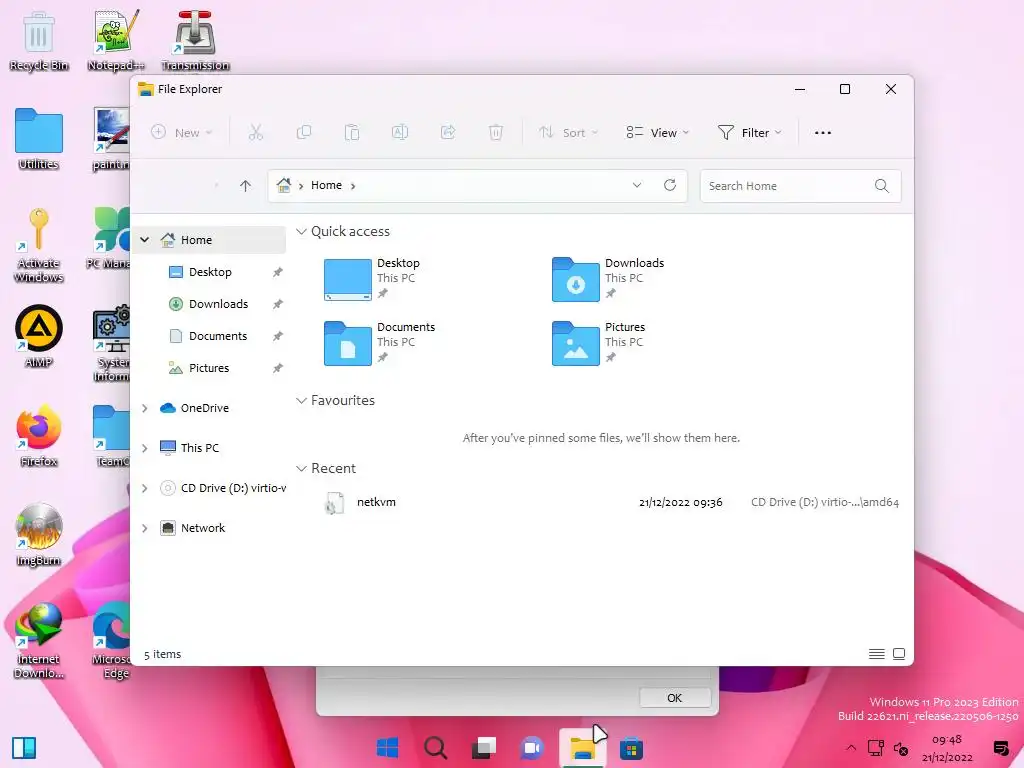Open the Widgets button on taskbar

24,748
